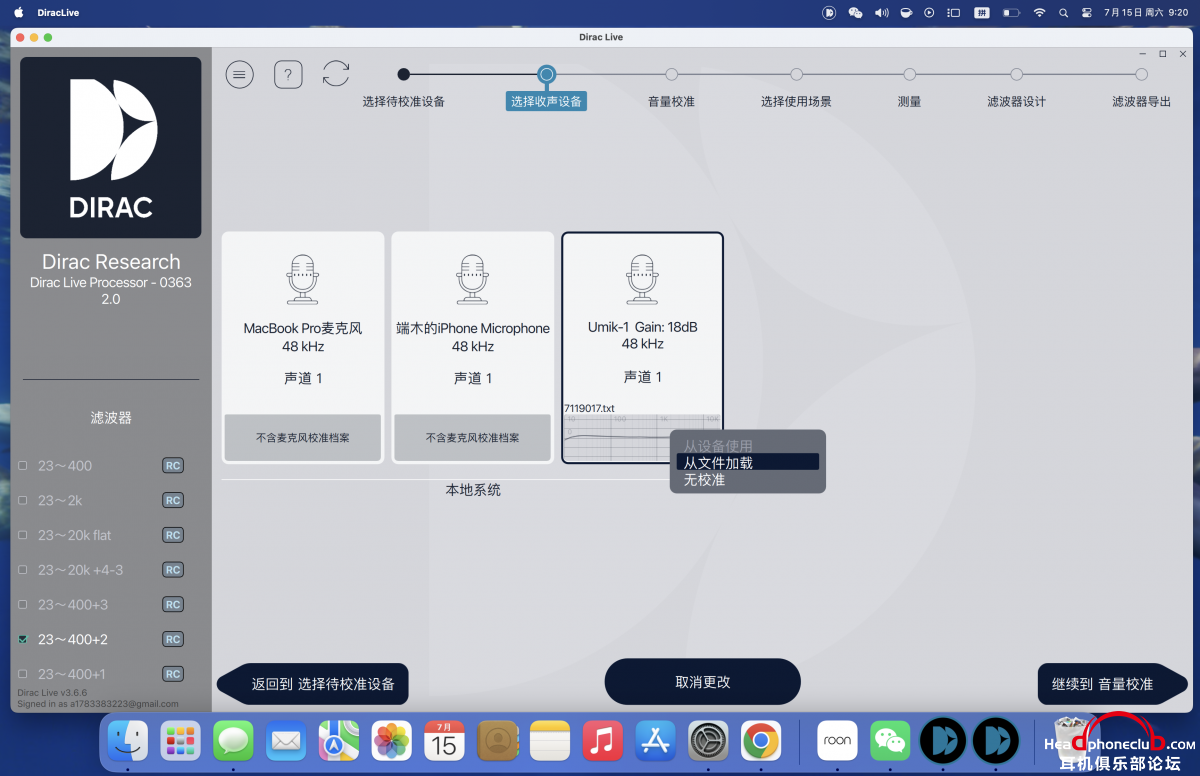Viewport: 1200px width, 776px height.
Task: Click the 选择待校准设备 progress dot
Action: tap(403, 74)
